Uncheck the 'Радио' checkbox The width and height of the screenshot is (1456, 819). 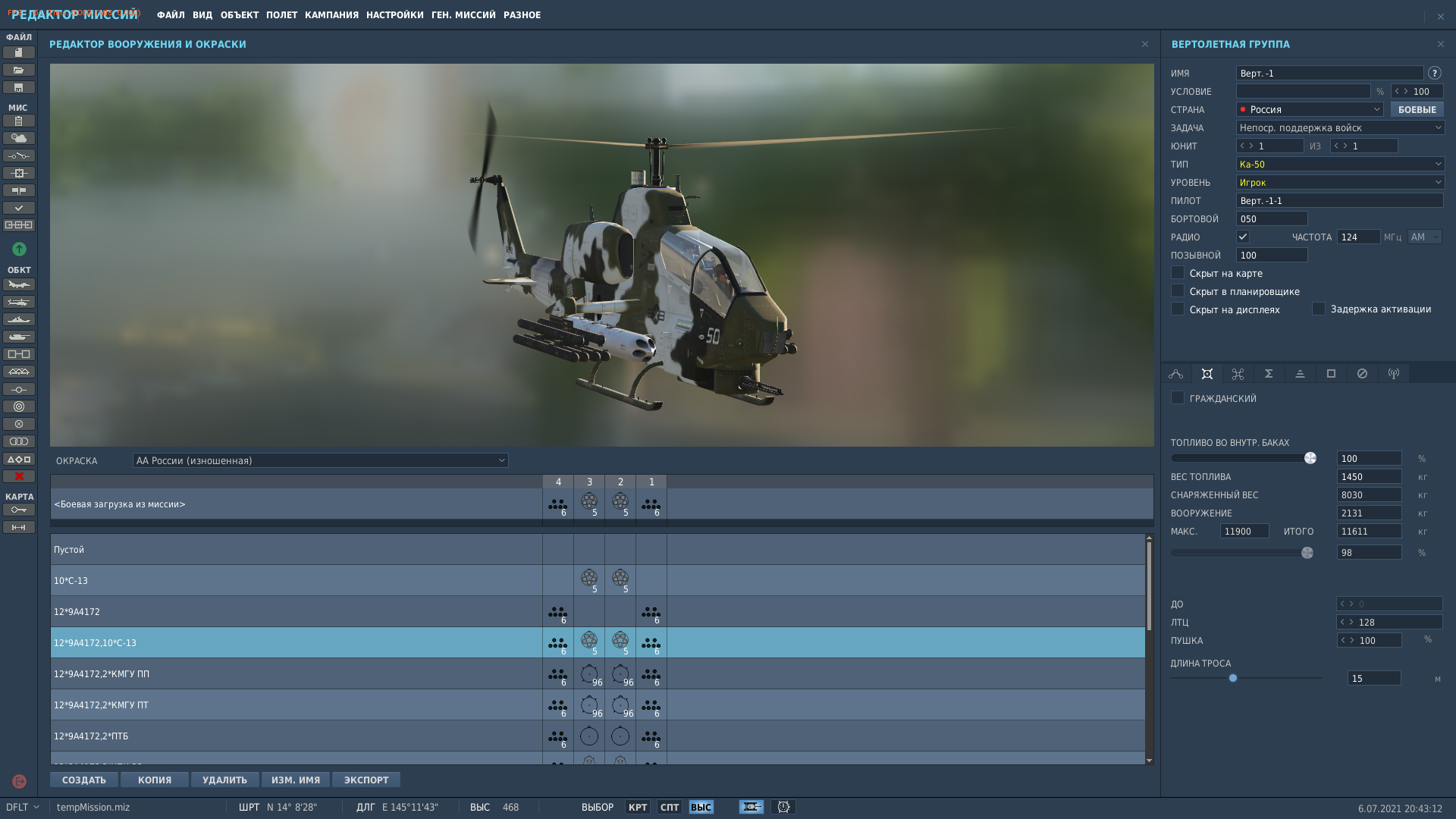(1242, 237)
